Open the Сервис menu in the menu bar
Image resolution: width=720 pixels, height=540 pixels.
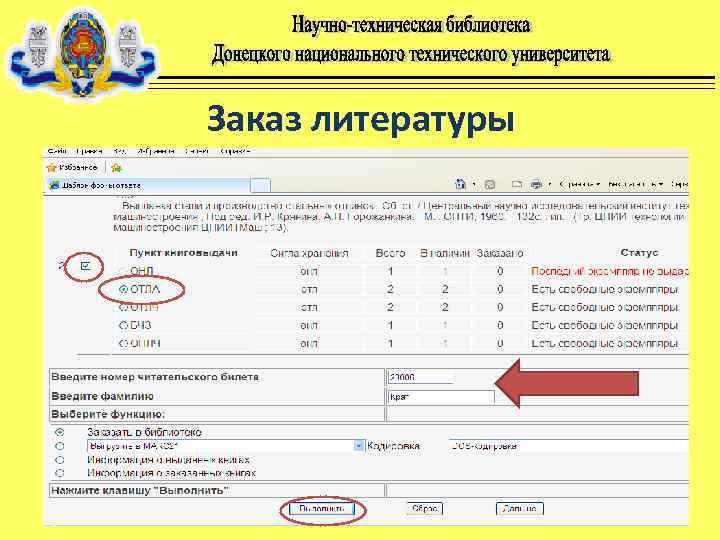coord(197,151)
